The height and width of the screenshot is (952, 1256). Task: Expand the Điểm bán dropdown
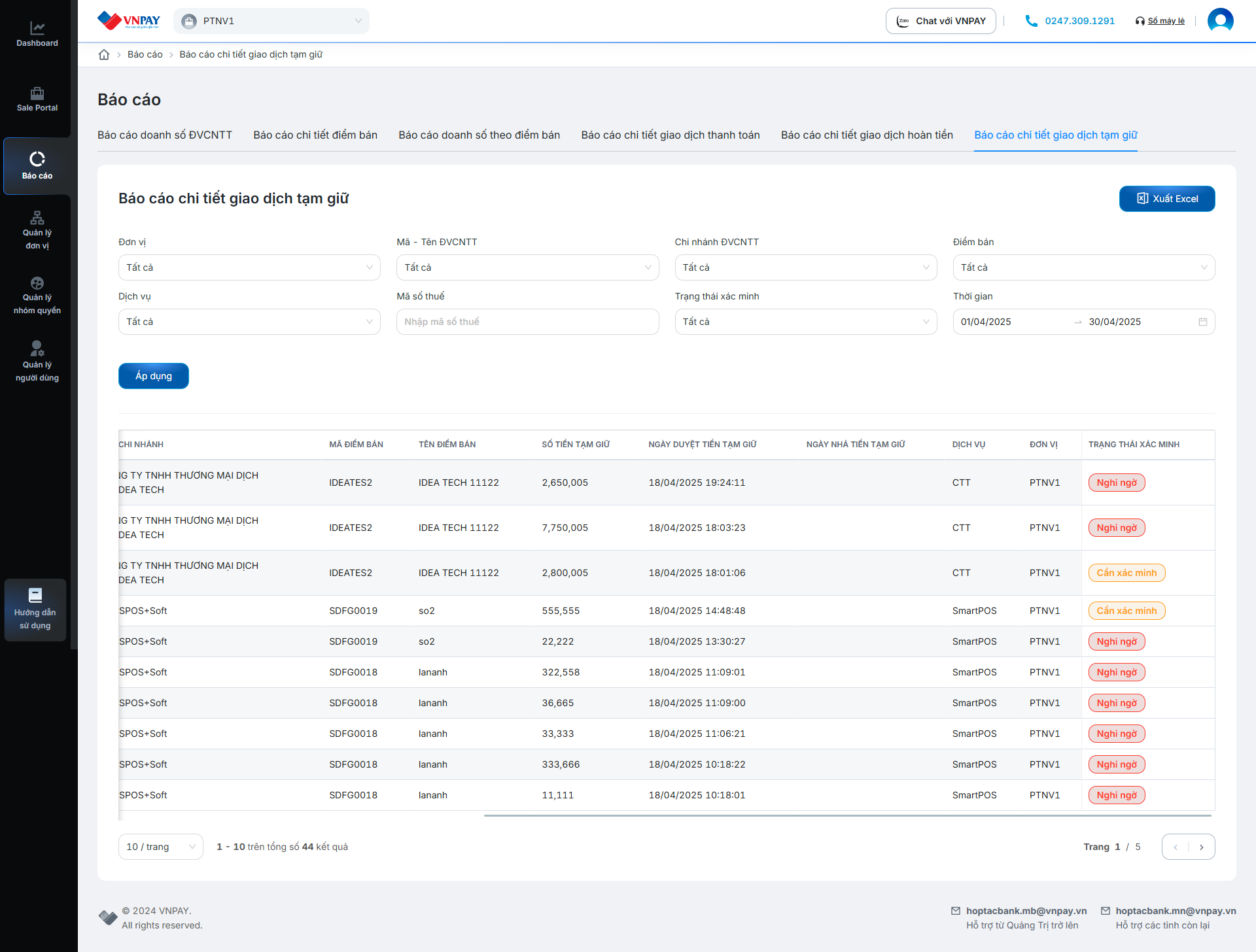(1084, 267)
